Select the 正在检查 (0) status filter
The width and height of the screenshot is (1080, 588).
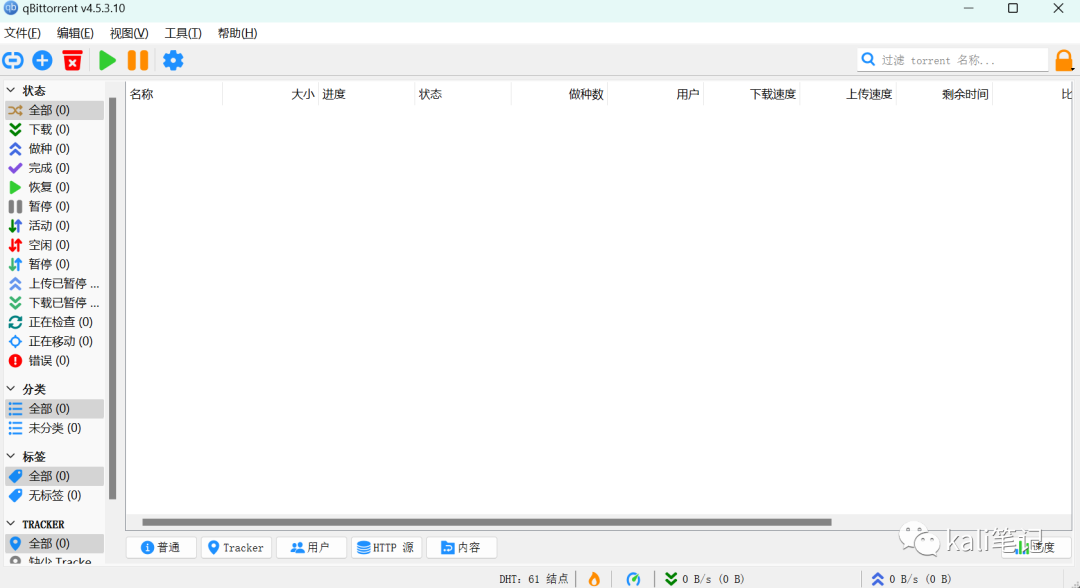click(x=54, y=322)
